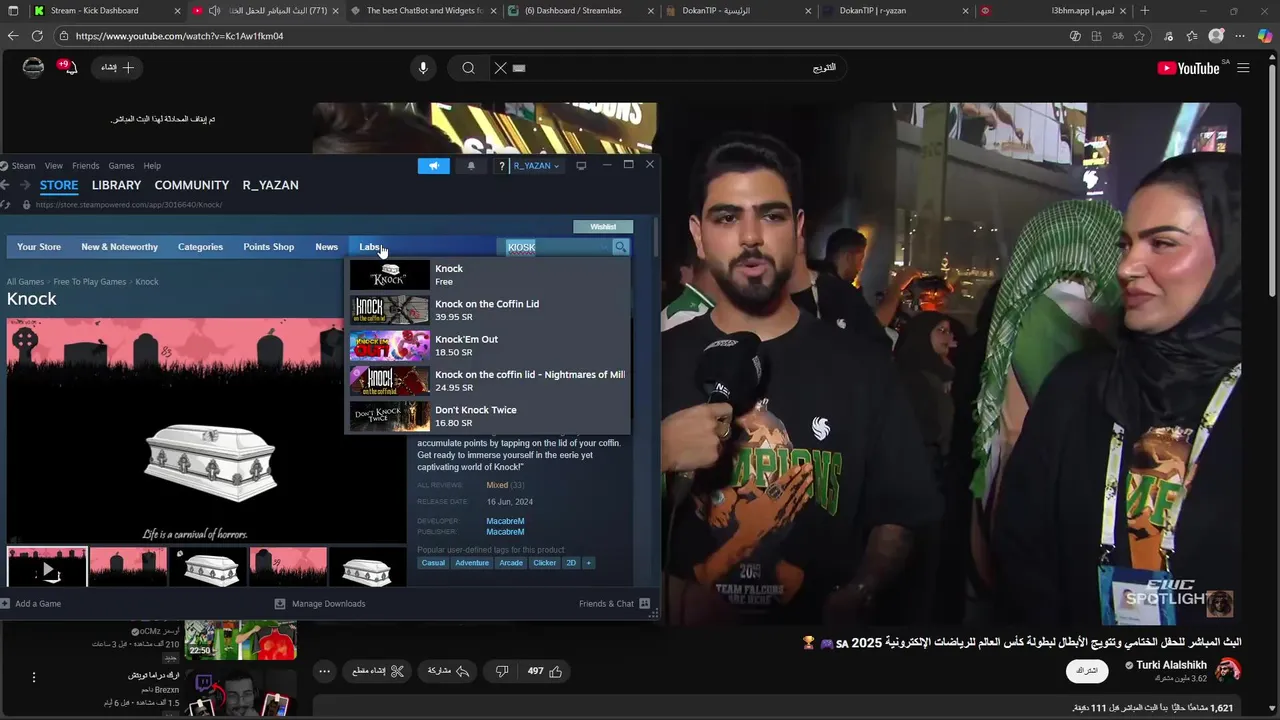The image size is (1280, 720).
Task: Click All Games breadcrumb link
Action: [25, 282]
